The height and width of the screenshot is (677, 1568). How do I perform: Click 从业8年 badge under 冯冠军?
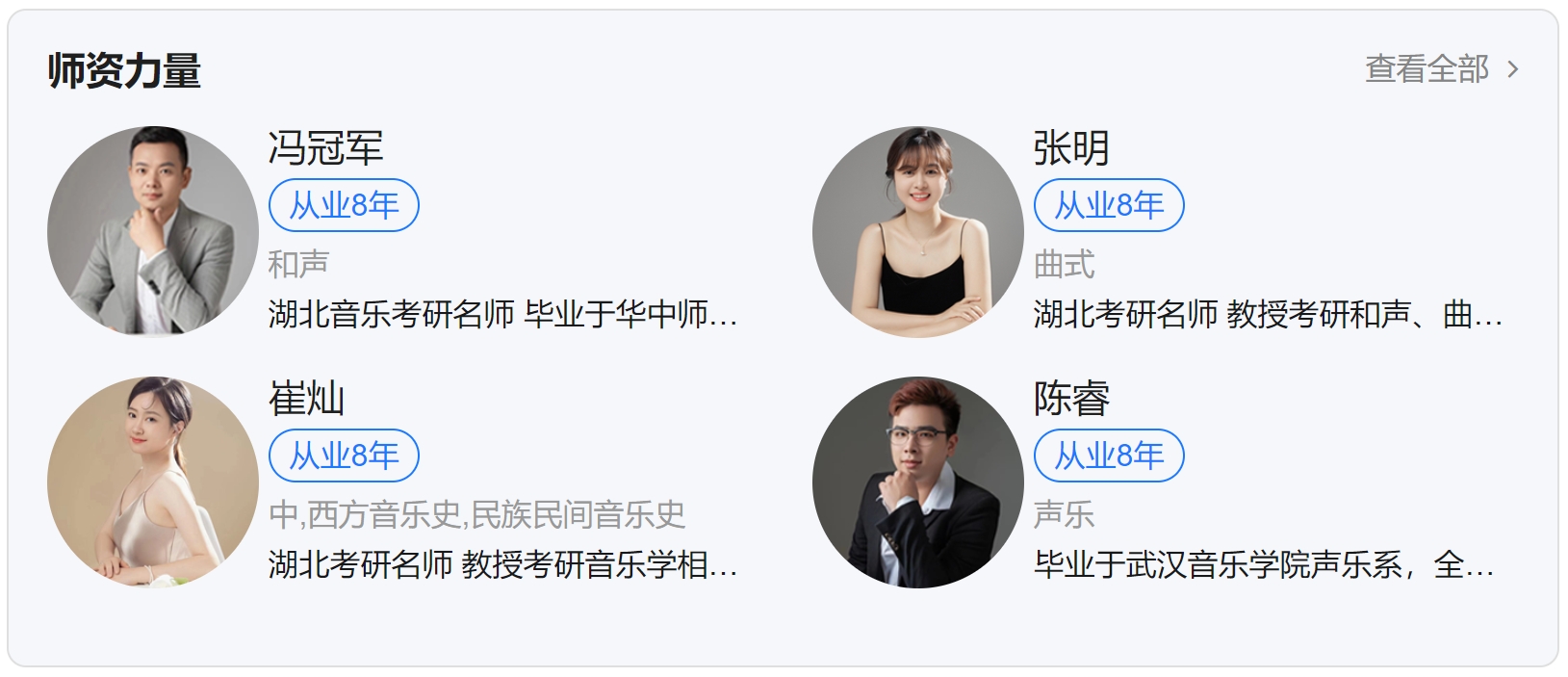point(344,205)
